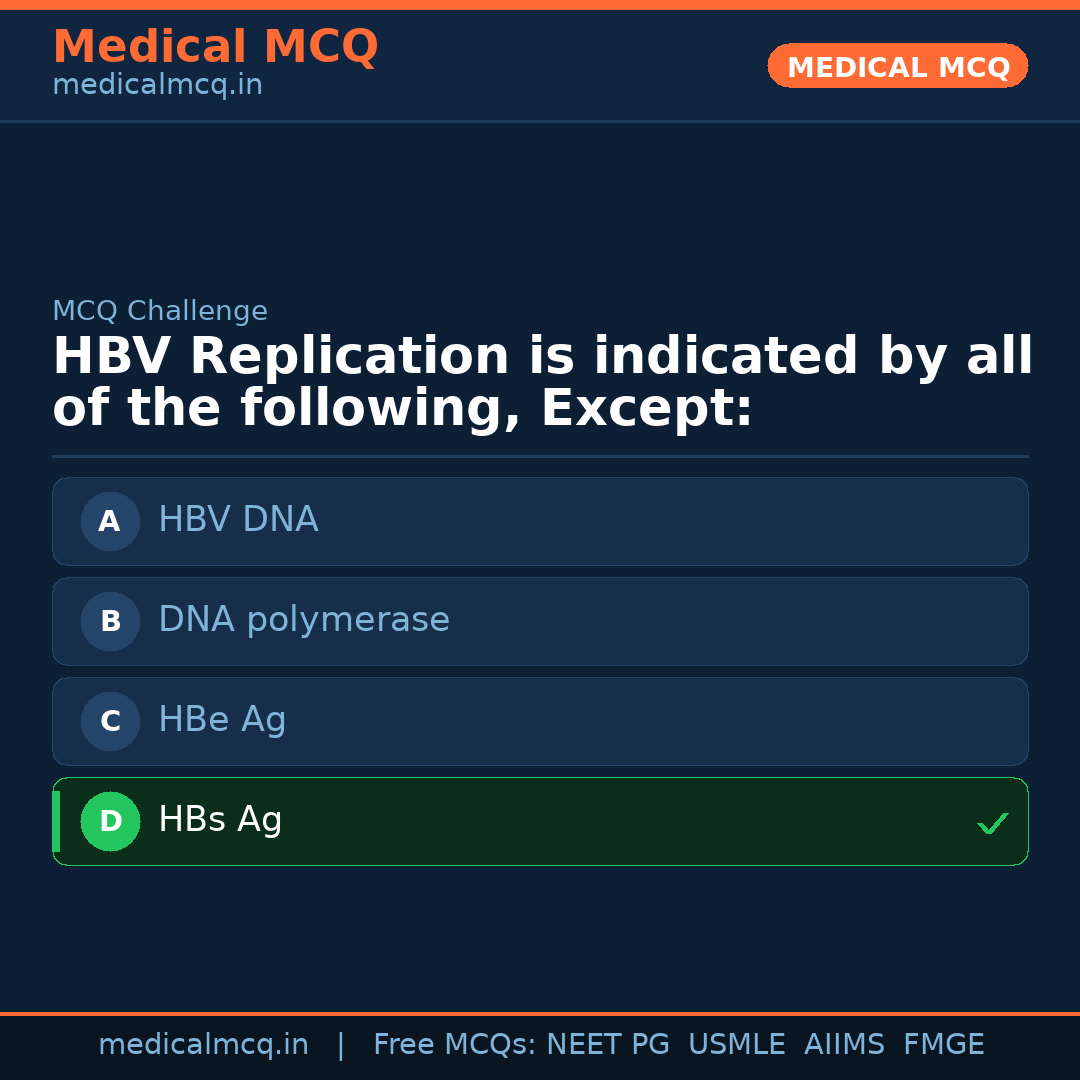Click the orange MEDICAL MCQ badge
The height and width of the screenshot is (1080, 1080).
coord(897,66)
